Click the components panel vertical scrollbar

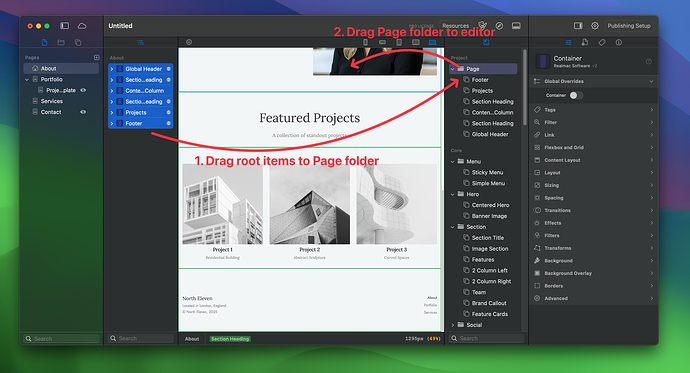click(525, 88)
